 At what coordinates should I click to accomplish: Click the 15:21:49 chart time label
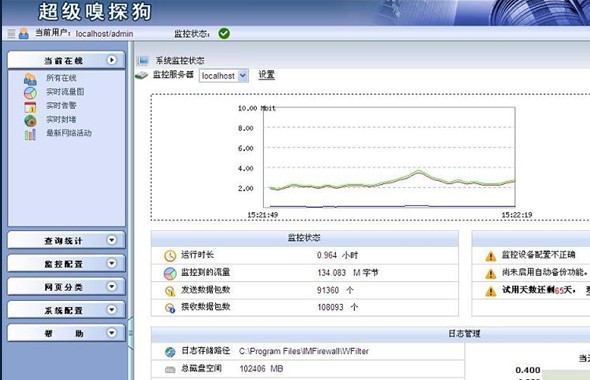coord(263,215)
